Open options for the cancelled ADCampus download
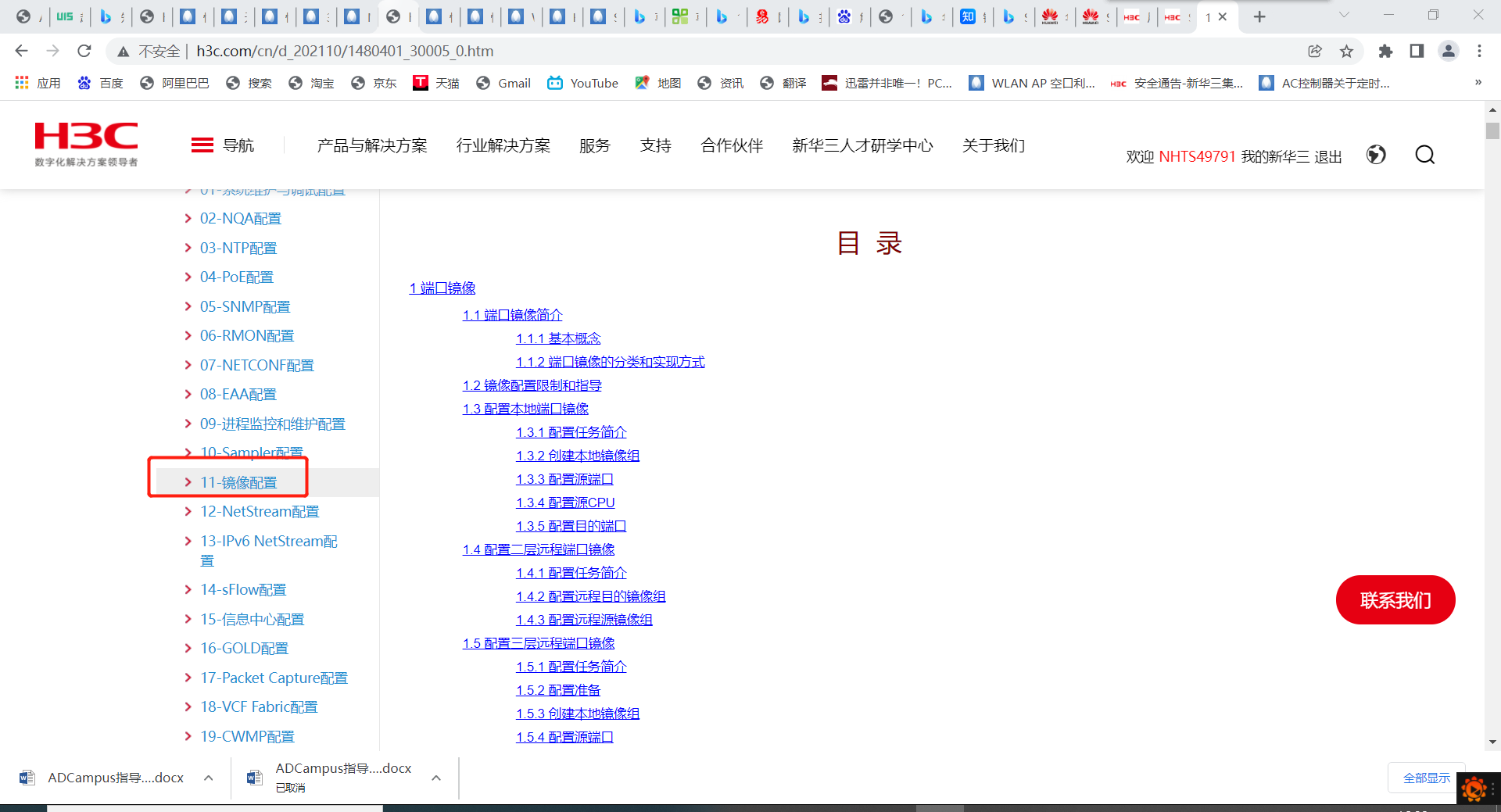1501x812 pixels. click(436, 778)
